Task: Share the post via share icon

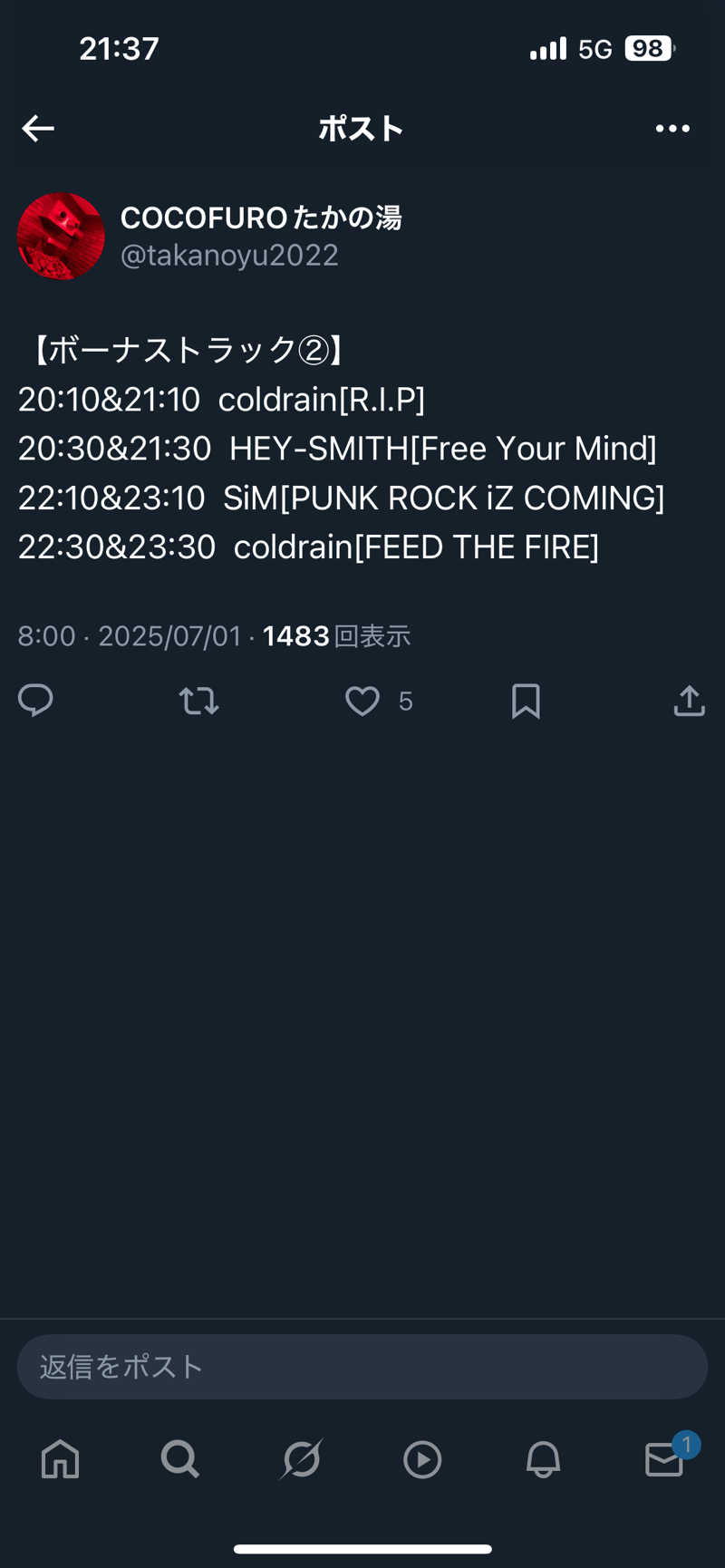Action: click(689, 701)
